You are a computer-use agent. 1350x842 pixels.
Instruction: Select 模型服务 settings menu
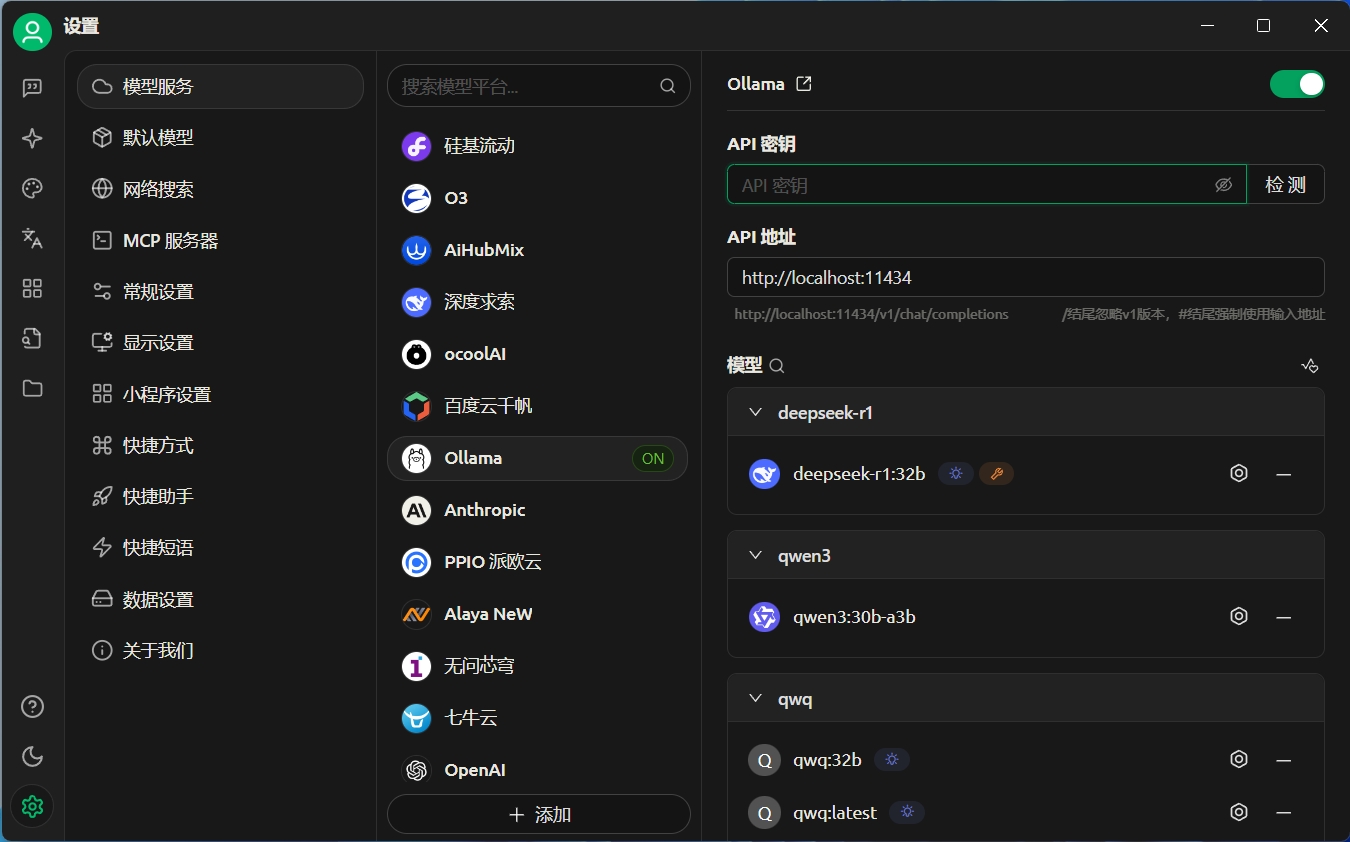[x=220, y=86]
